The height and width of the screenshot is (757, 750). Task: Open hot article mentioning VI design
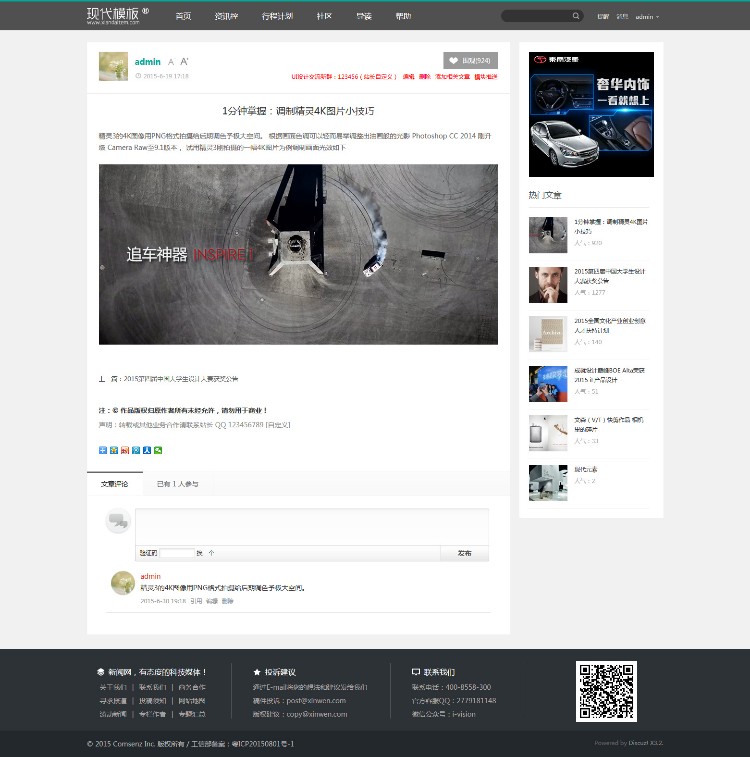[609, 424]
